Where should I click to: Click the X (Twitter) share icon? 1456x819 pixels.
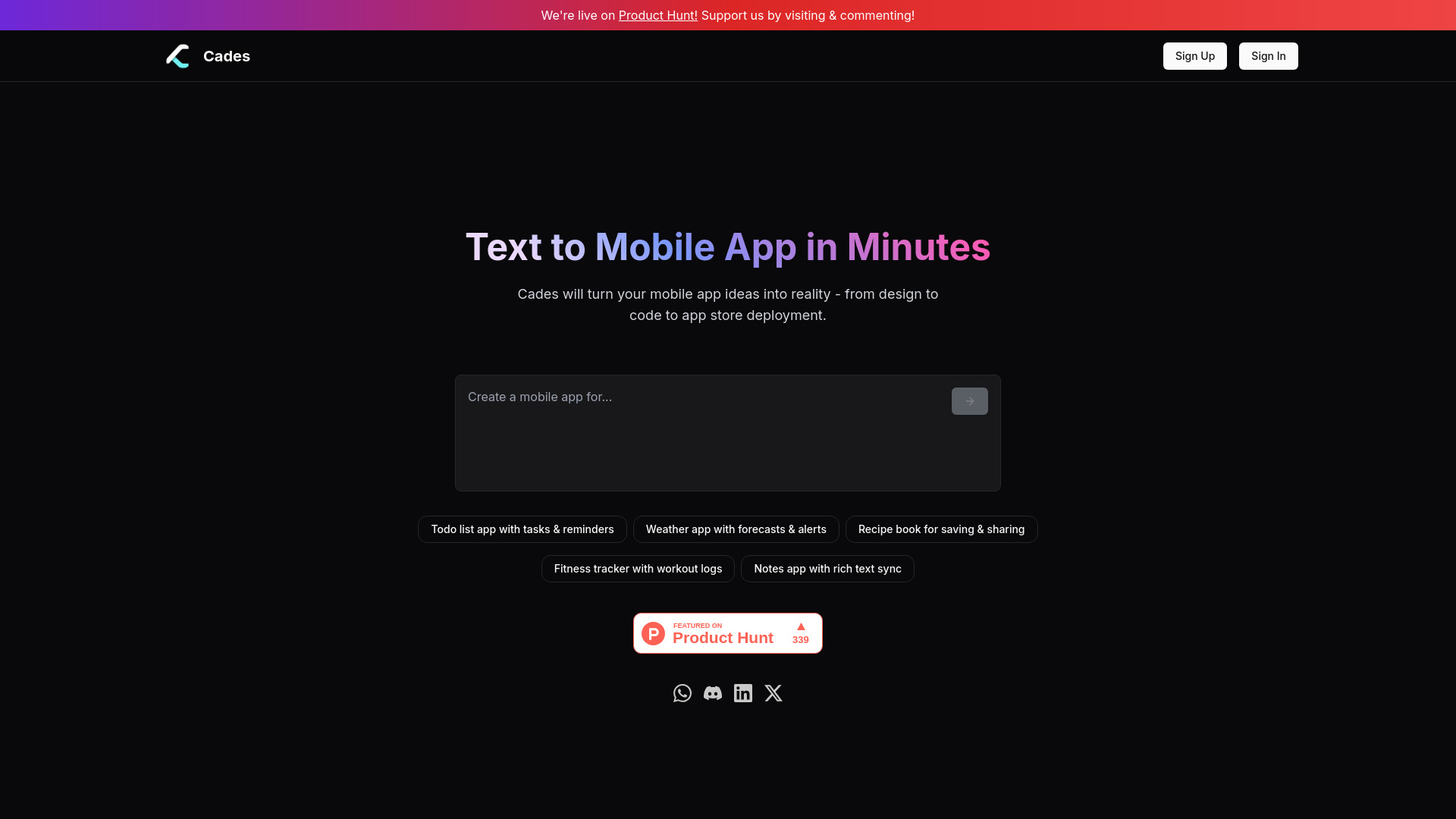[x=773, y=693]
